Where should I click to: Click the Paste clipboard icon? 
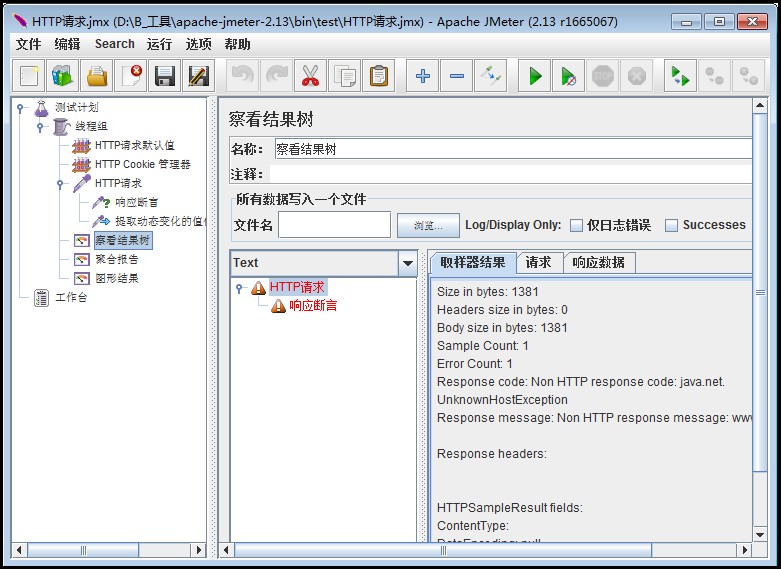(x=379, y=76)
